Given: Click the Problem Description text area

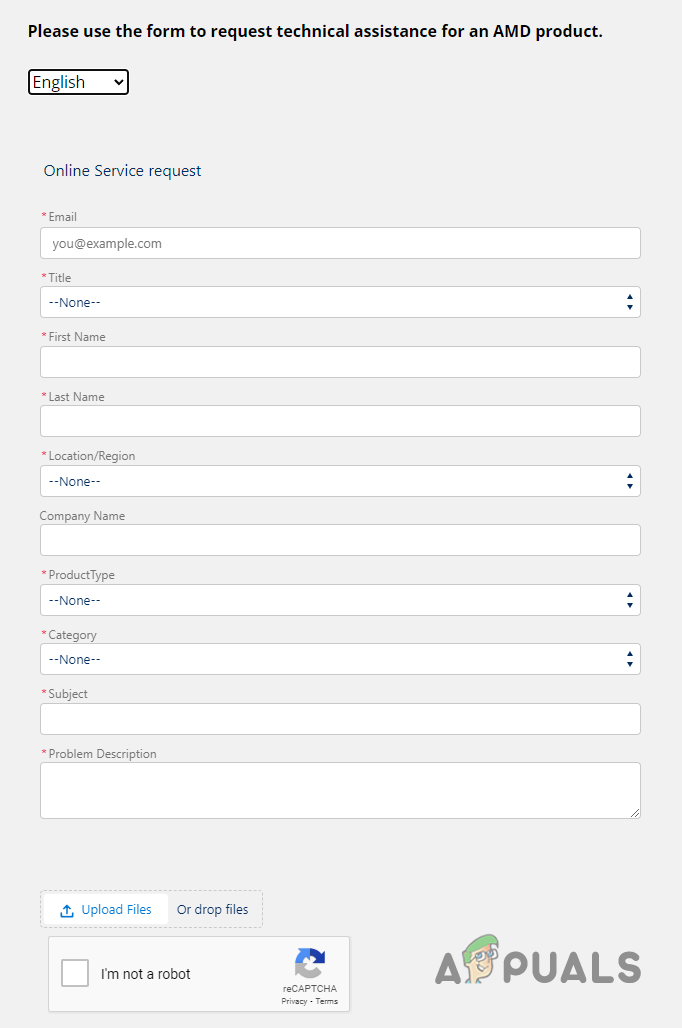Looking at the screenshot, I should tap(340, 790).
